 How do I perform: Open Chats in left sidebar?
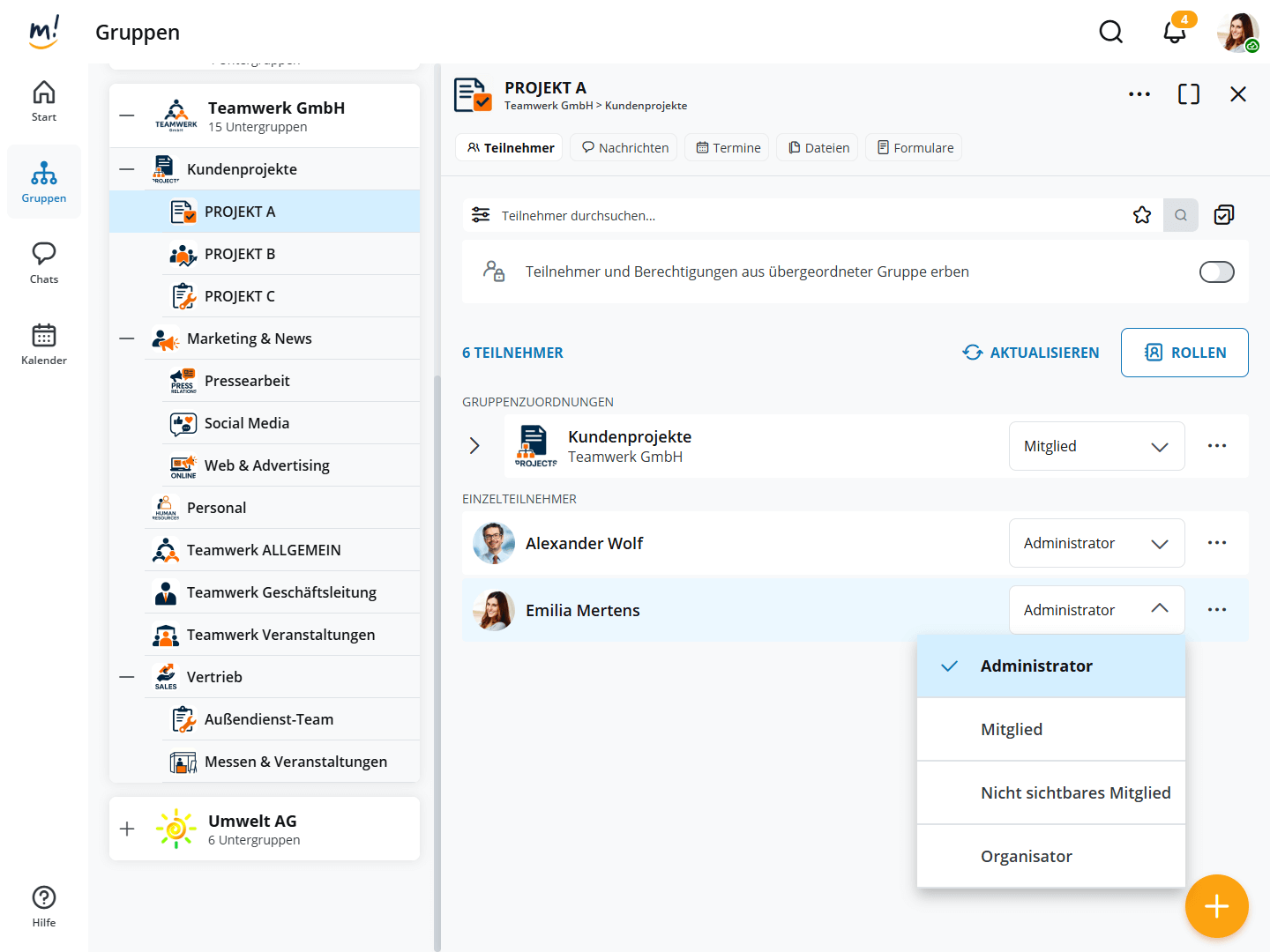click(x=44, y=263)
